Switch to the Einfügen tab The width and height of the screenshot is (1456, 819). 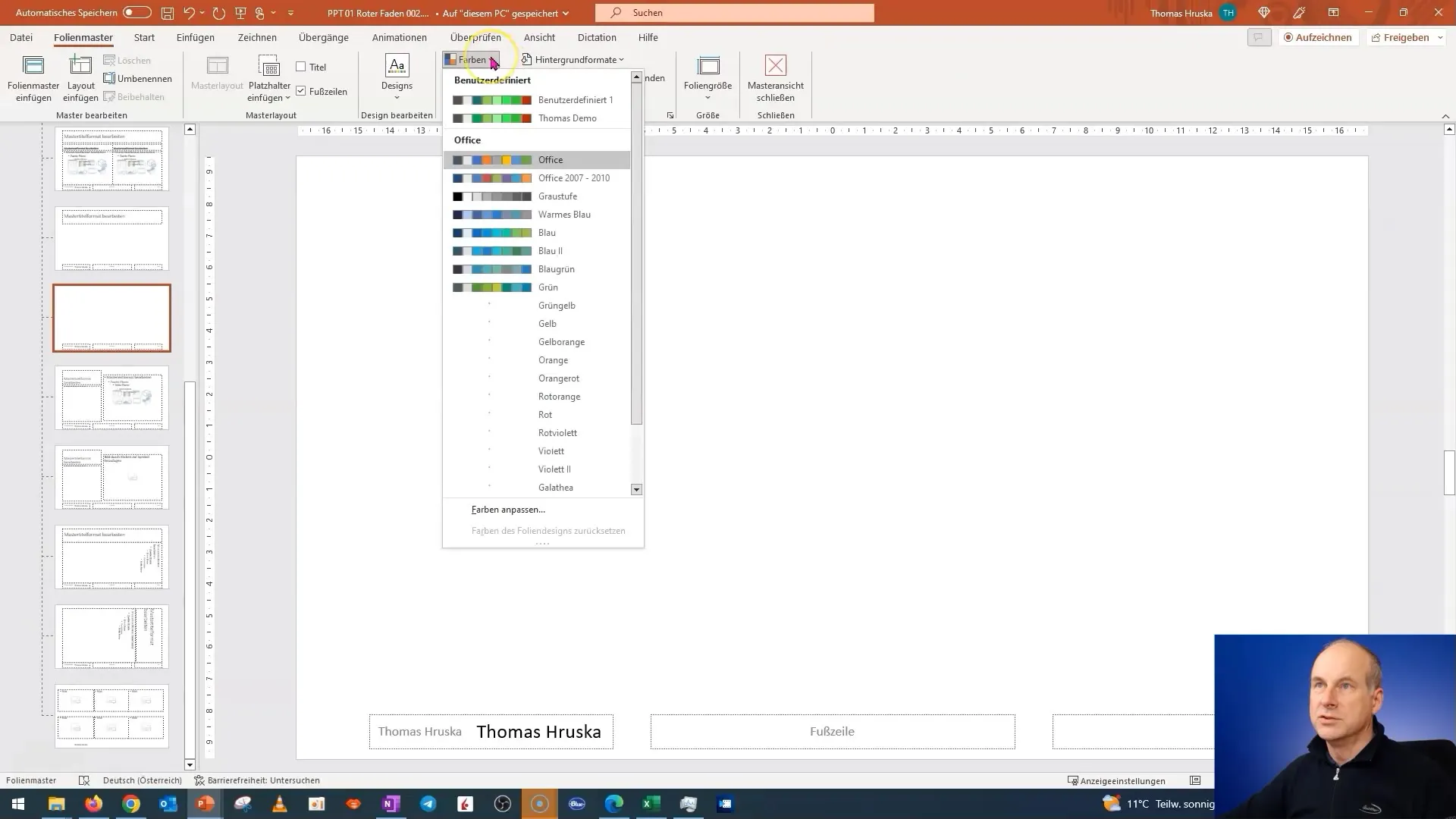pos(196,37)
